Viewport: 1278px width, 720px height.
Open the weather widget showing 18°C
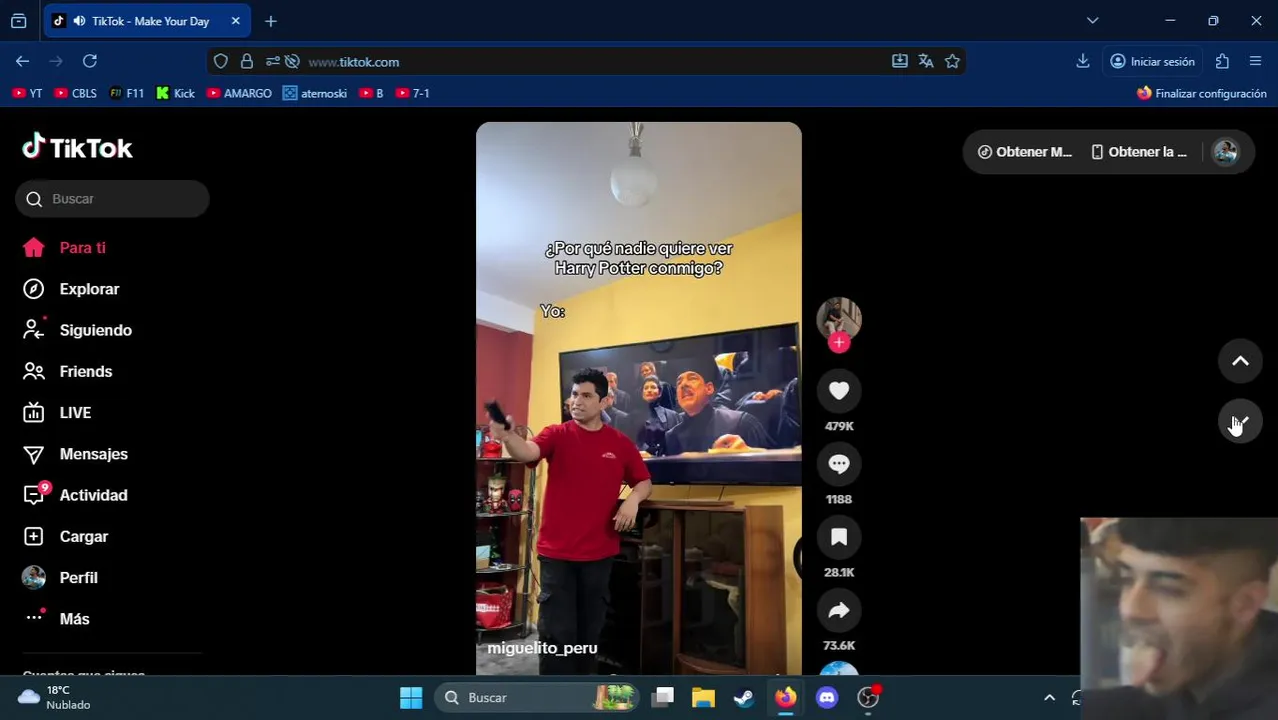point(55,697)
